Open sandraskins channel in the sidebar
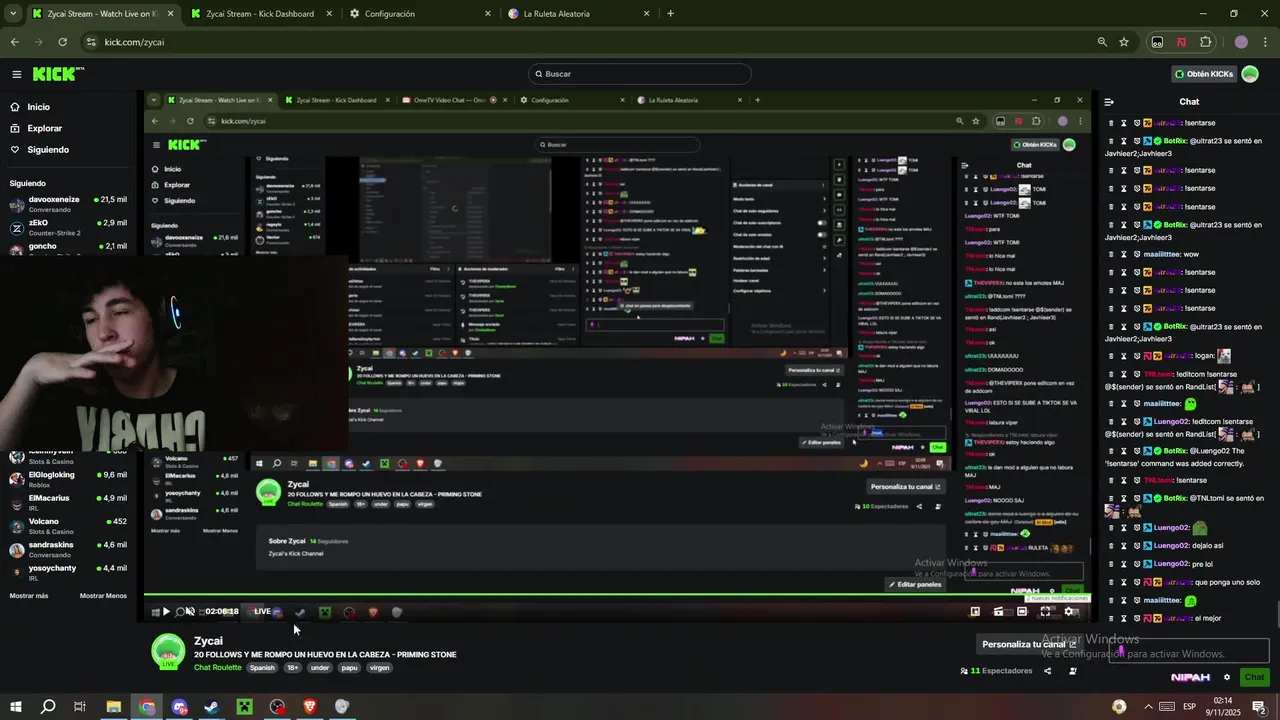Viewport: 1280px width, 720px height. pyautogui.click(x=68, y=549)
